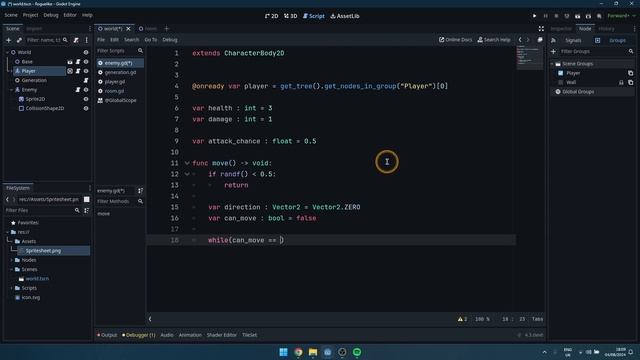The image size is (640, 360).
Task: Open the AssetLib workspace
Action: (x=345, y=16)
